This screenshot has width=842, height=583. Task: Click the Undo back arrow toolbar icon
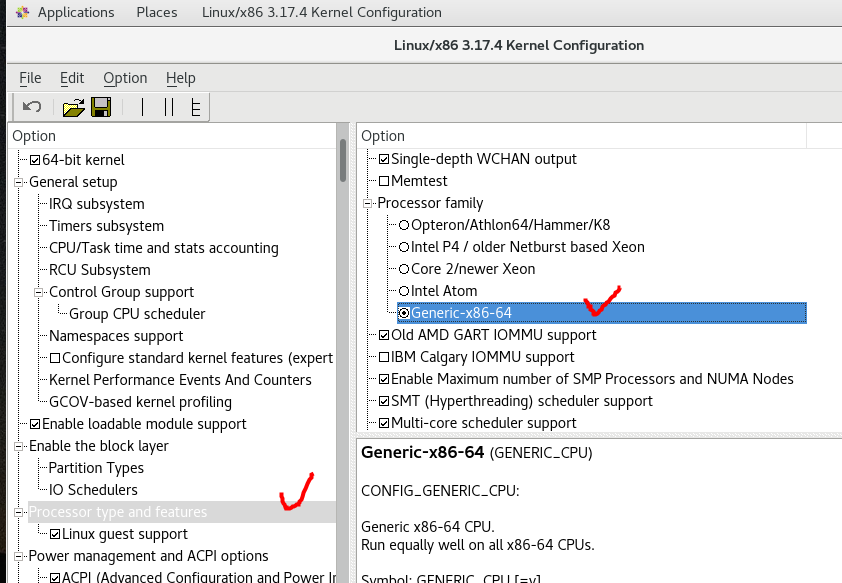click(32, 107)
